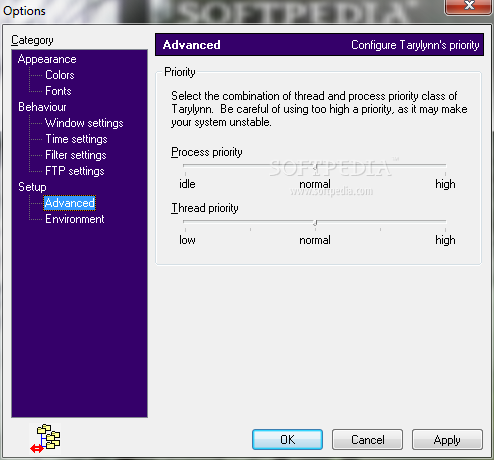
Task: Click the Thread priority 'high' label
Action: [x=445, y=240]
